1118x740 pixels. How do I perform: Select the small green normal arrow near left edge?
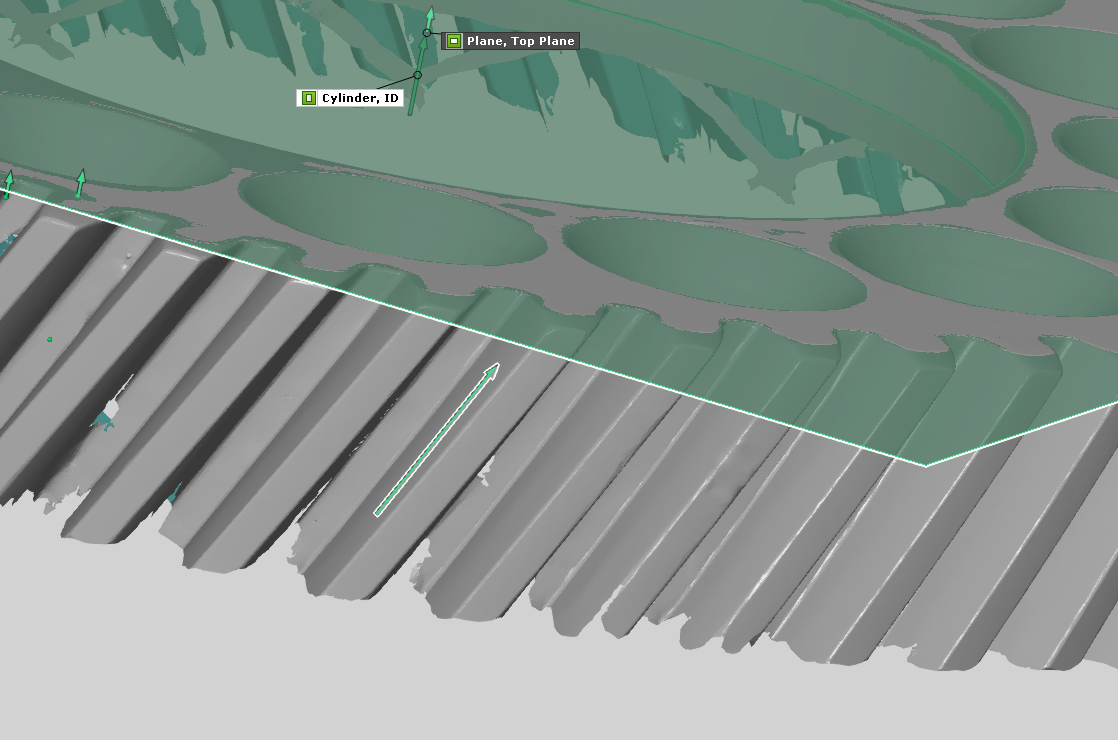point(81,183)
